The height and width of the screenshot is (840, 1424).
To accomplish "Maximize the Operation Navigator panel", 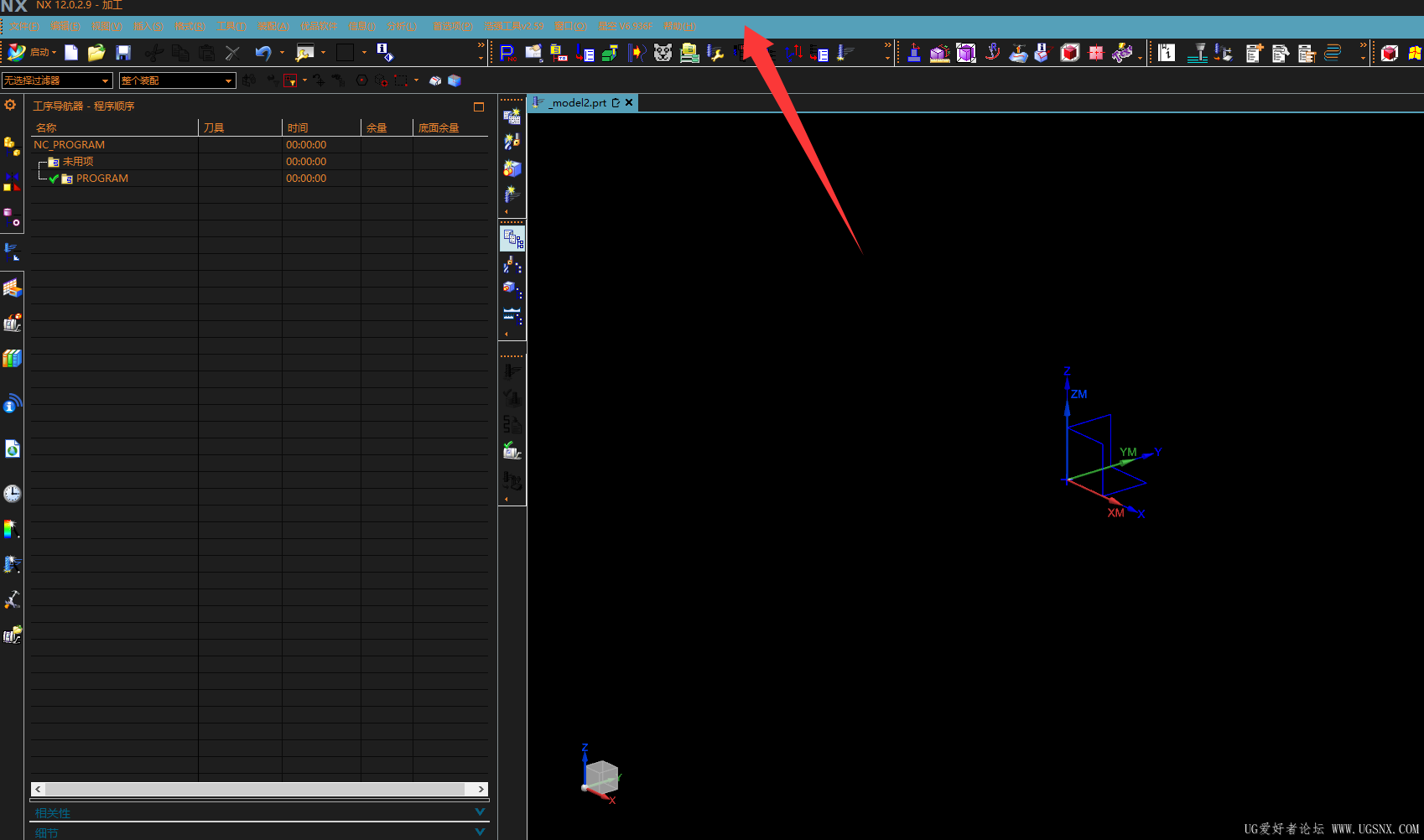I will pos(479,106).
